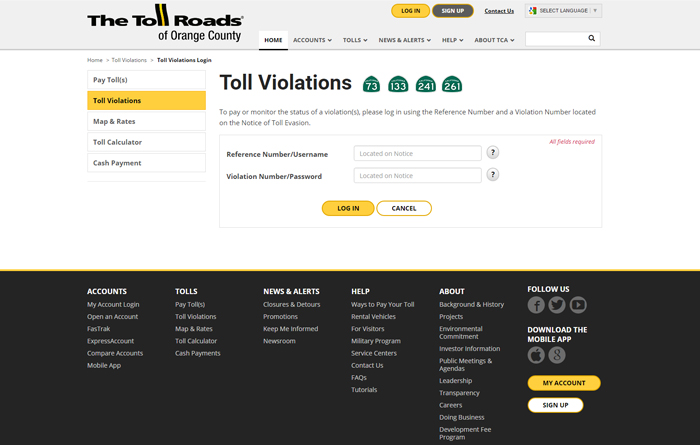Open footer Background & History link
Image resolution: width=700 pixels, height=445 pixels.
pos(471,304)
